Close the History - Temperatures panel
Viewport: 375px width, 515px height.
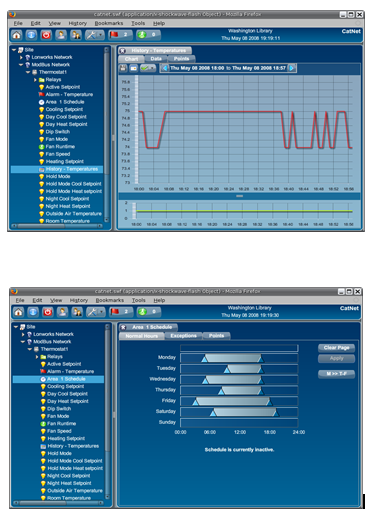(x=122, y=51)
